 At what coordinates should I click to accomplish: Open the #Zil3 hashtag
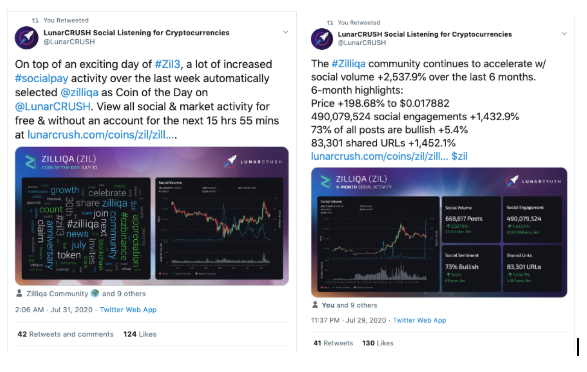coord(167,64)
